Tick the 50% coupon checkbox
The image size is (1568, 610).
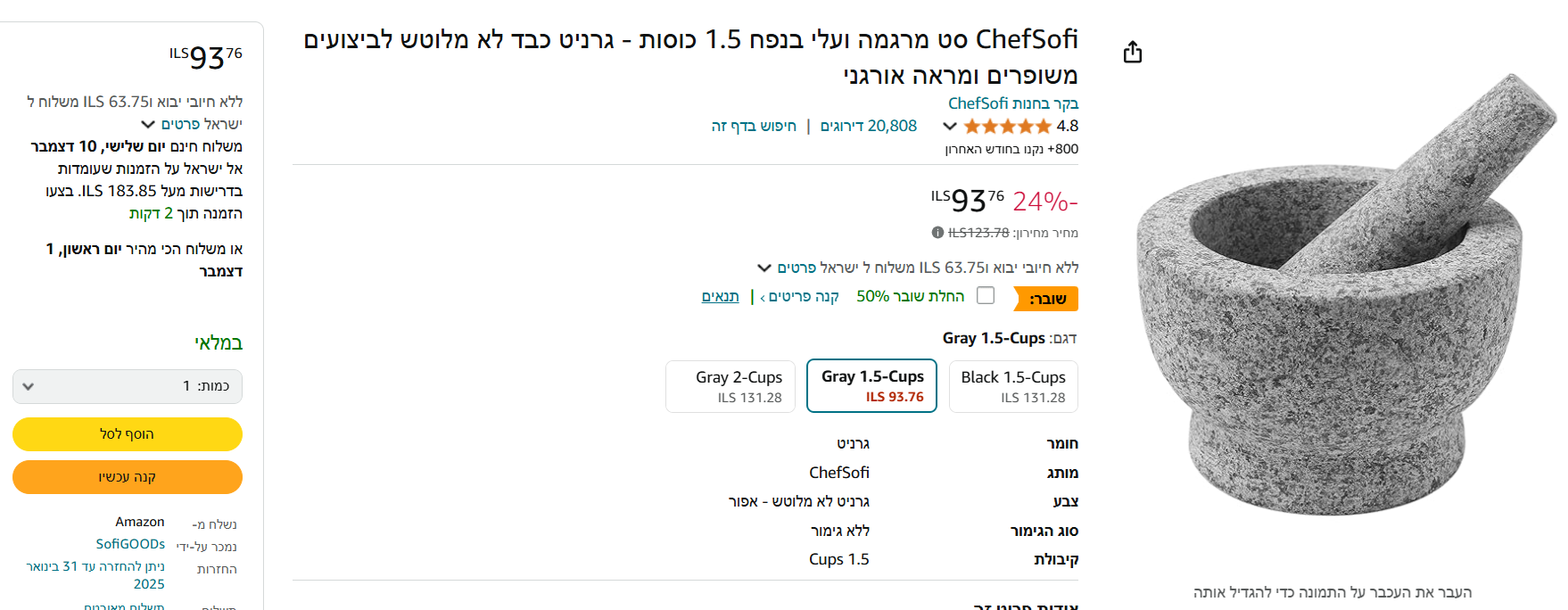(986, 296)
